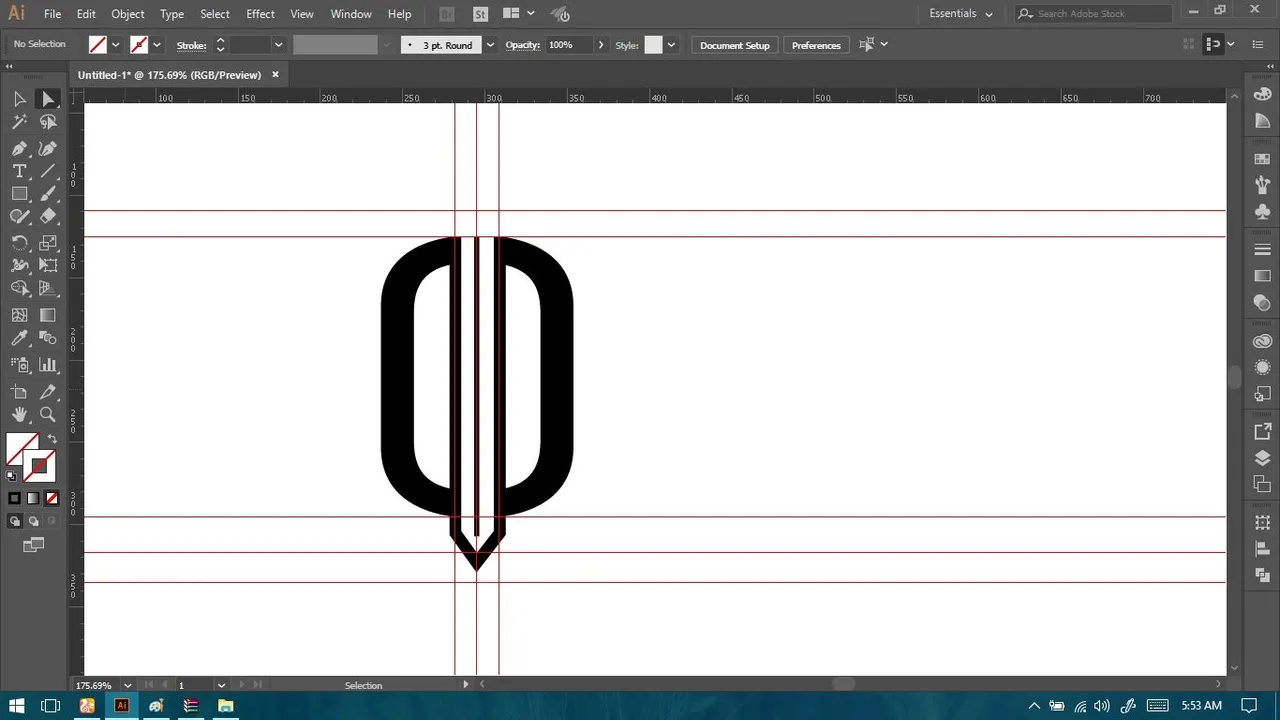Open the Layers panel icon
The image size is (1280, 720).
point(1262,459)
